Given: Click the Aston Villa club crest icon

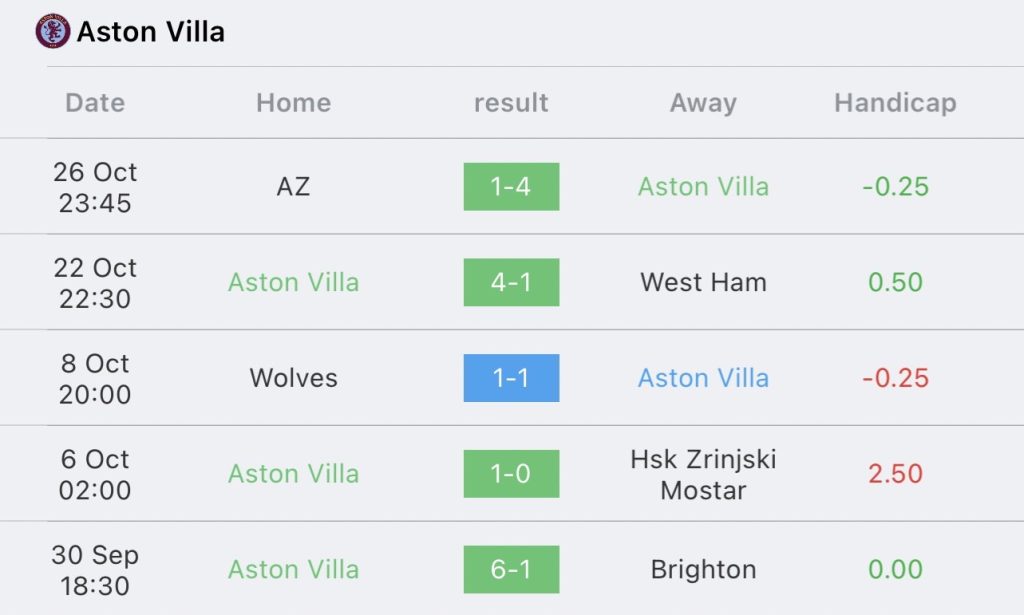Looking at the screenshot, I should (x=52, y=31).
